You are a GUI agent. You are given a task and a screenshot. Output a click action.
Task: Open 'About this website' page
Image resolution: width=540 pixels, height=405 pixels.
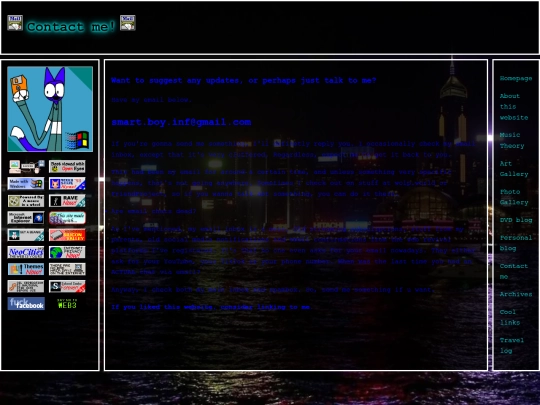pyautogui.click(x=513, y=107)
